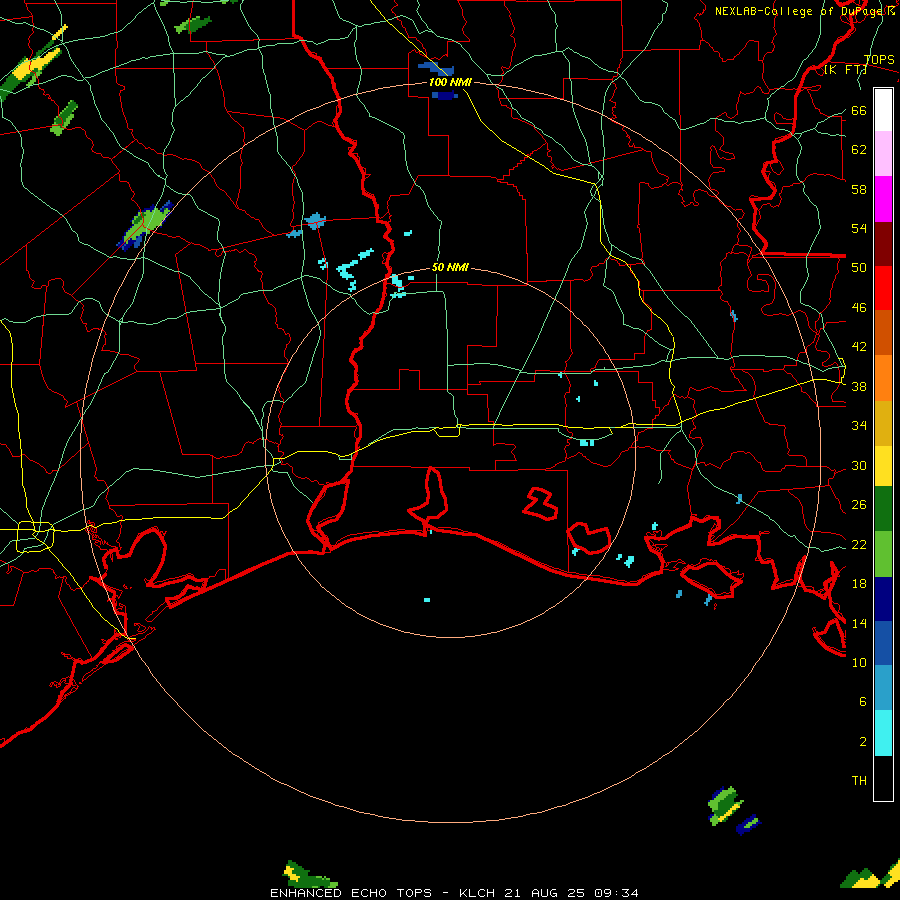Click the blue echo above the 100 NMI label

[x=437, y=69]
